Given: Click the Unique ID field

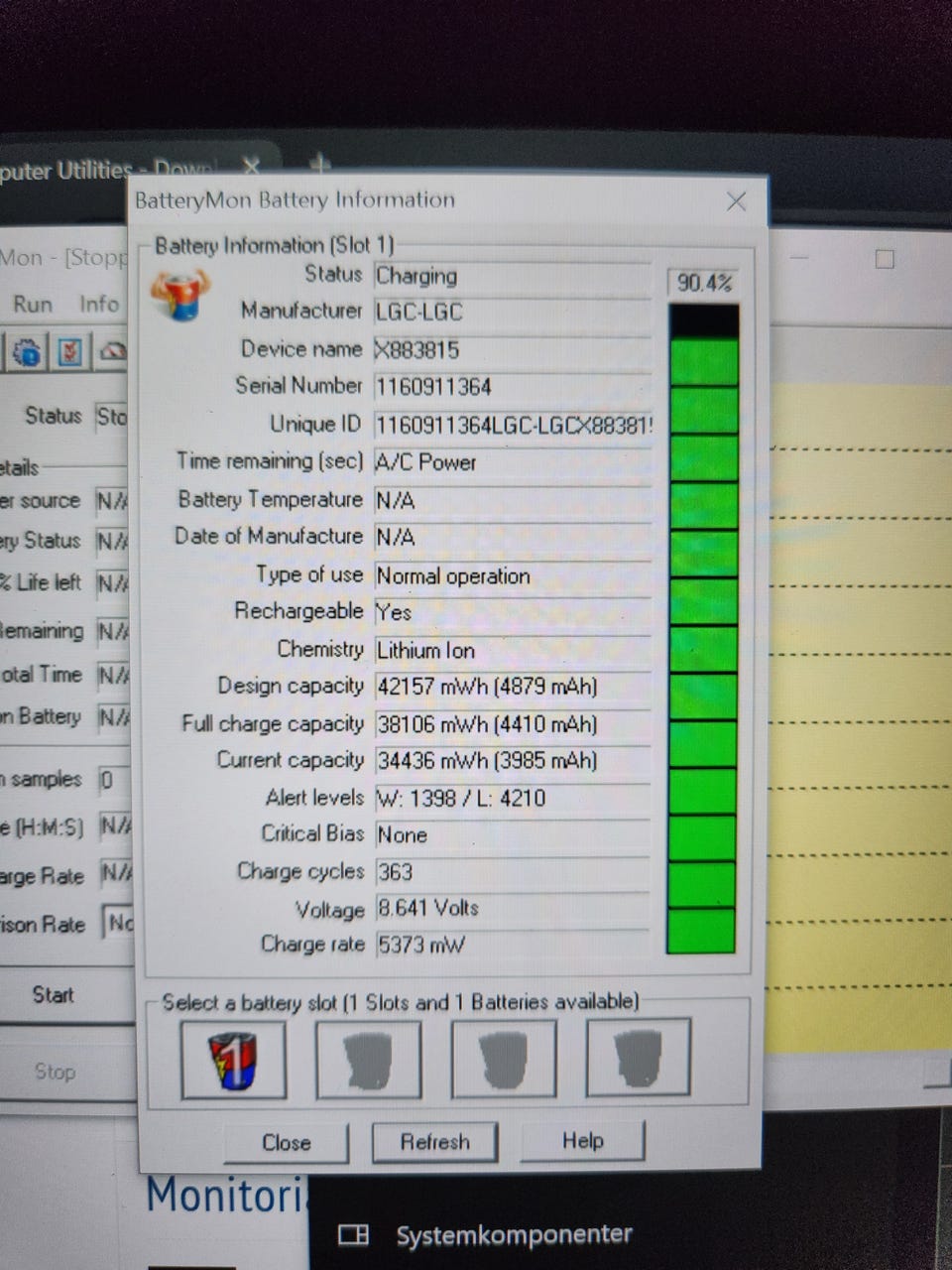Looking at the screenshot, I should coord(512,425).
